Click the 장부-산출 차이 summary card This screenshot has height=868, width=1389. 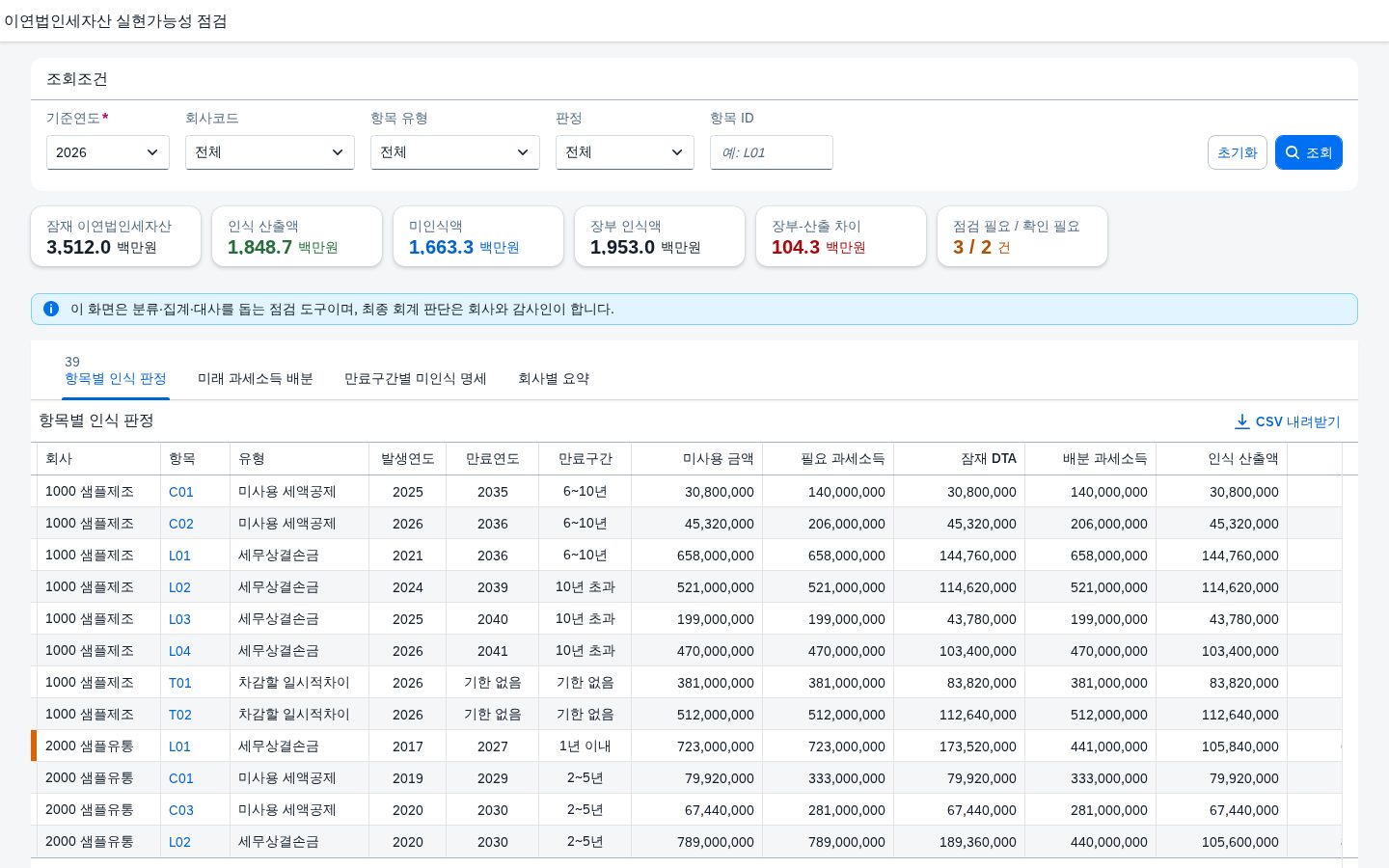(841, 236)
